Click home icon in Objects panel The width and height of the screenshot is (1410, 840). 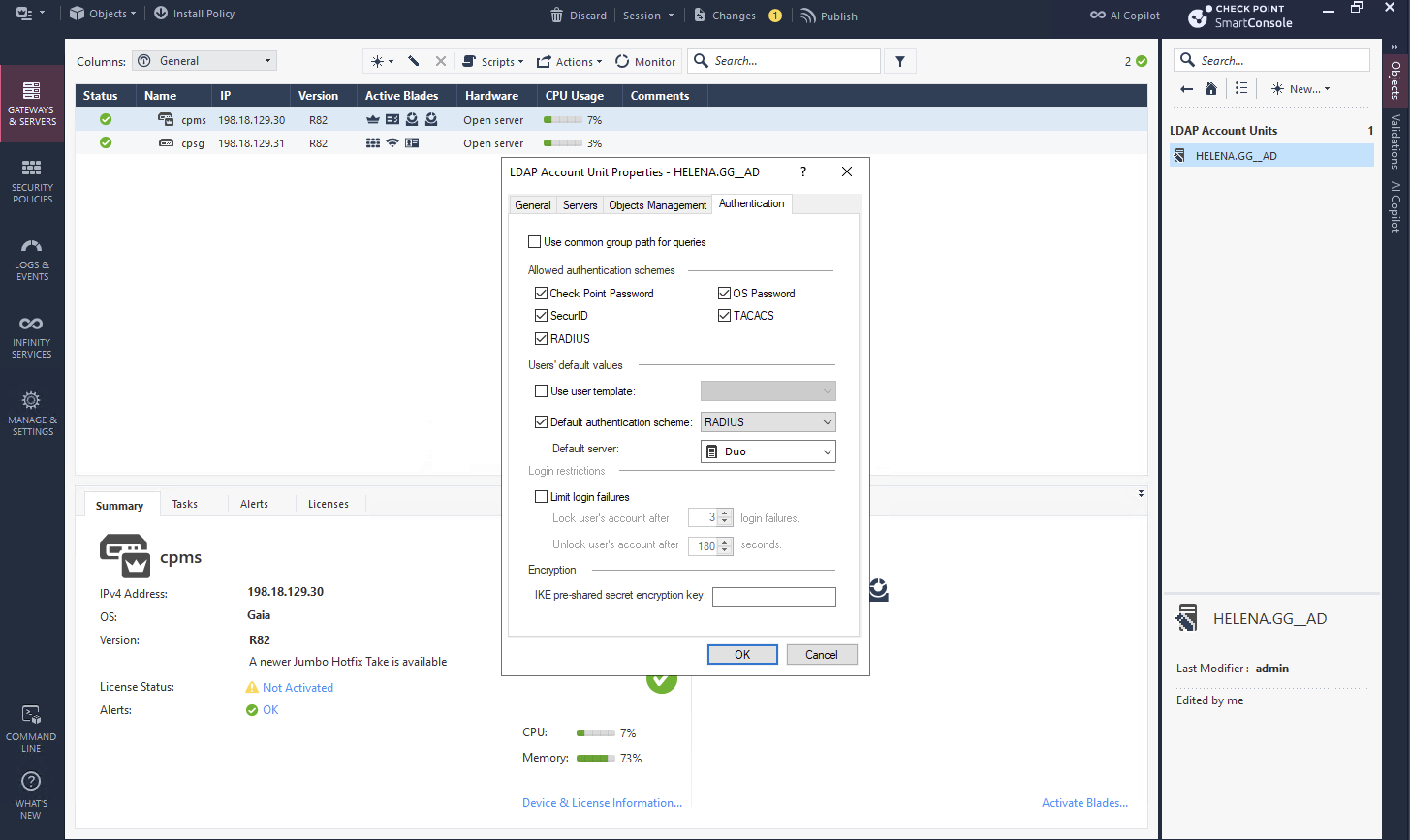[x=1211, y=89]
